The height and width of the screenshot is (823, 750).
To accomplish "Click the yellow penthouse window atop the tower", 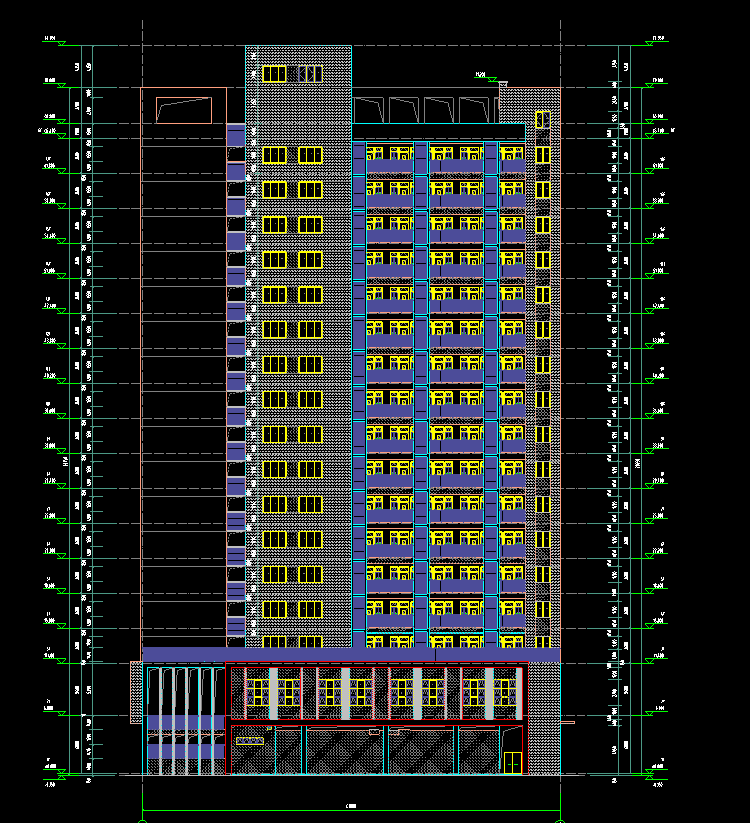I will [274, 74].
